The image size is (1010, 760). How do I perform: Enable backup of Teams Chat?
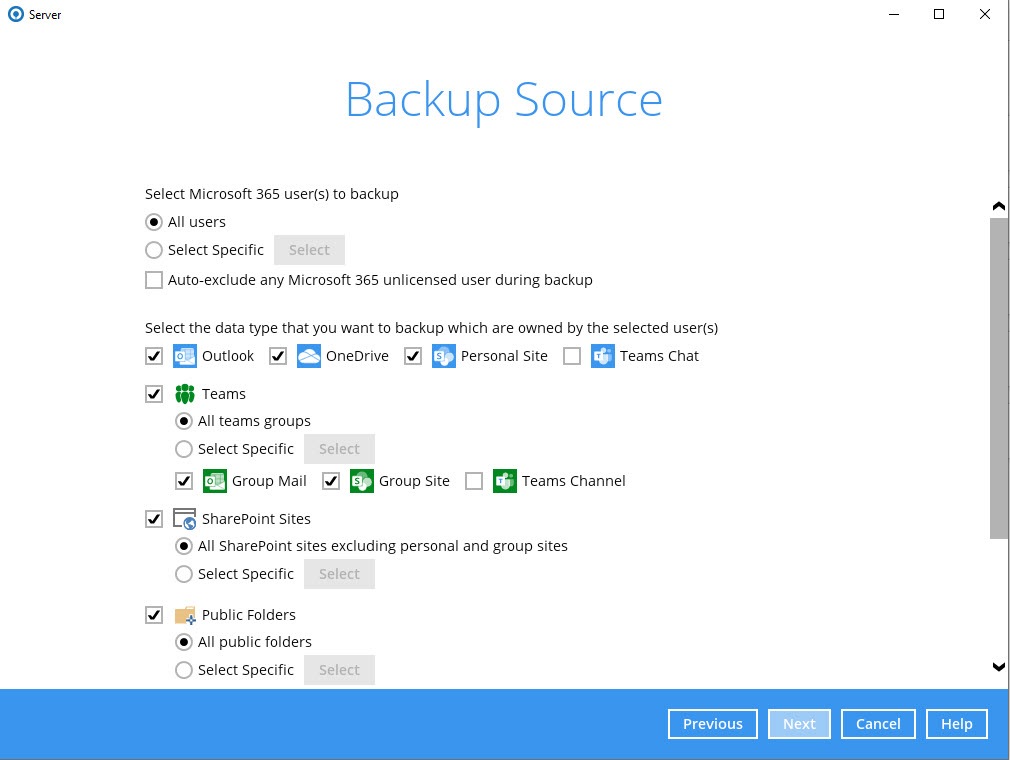(x=571, y=355)
